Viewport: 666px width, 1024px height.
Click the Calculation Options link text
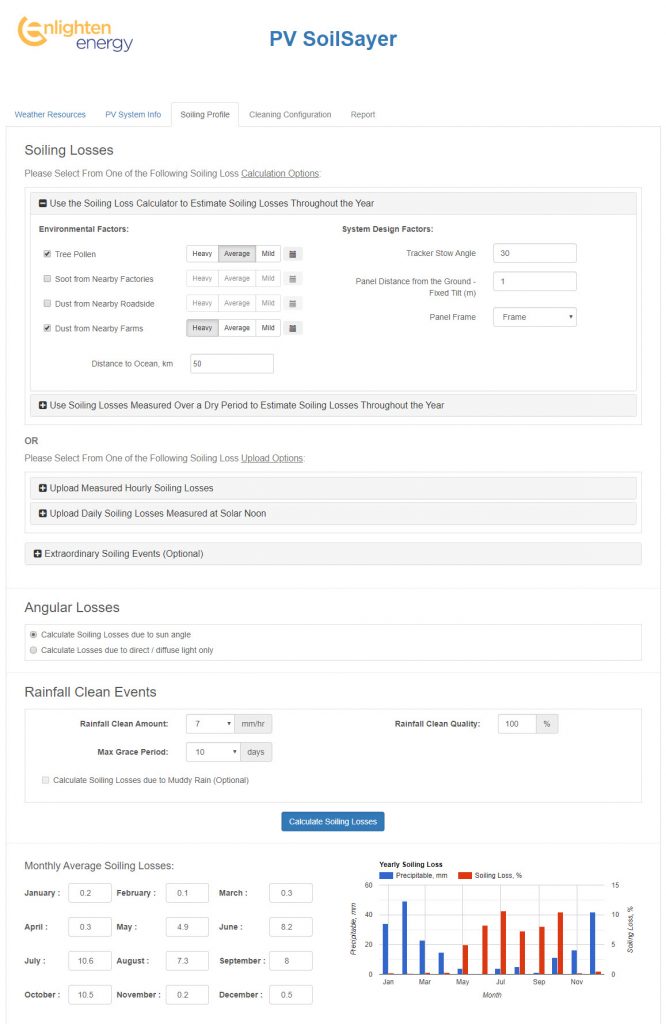click(280, 174)
